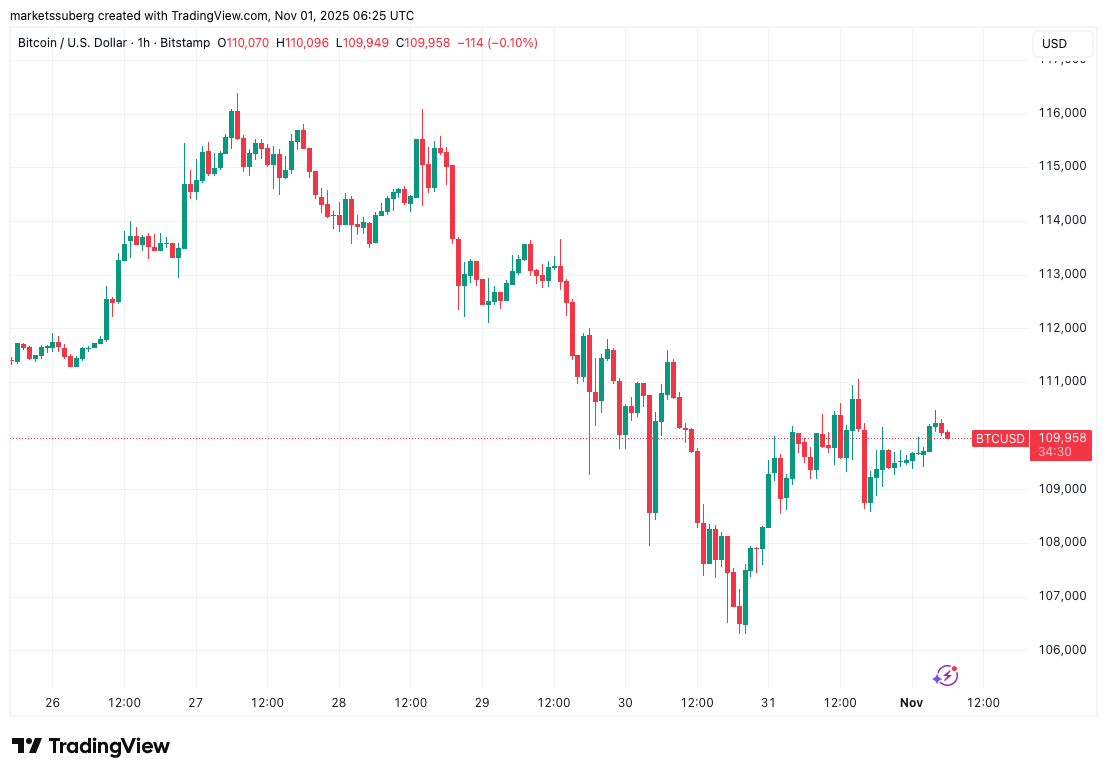Open the USD currency dropdown
Viewport: 1107px width, 776px height.
click(1054, 44)
